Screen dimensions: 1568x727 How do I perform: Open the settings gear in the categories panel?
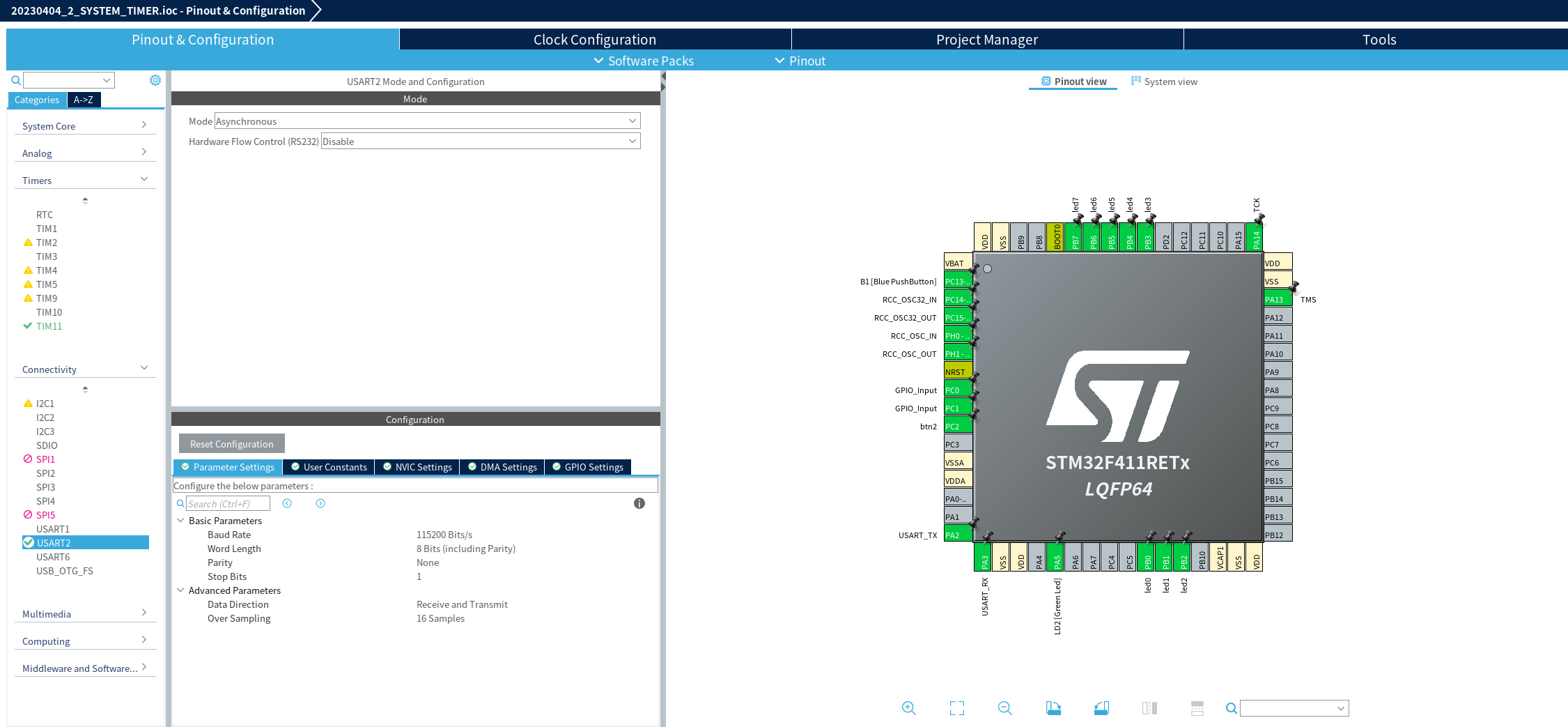click(155, 80)
